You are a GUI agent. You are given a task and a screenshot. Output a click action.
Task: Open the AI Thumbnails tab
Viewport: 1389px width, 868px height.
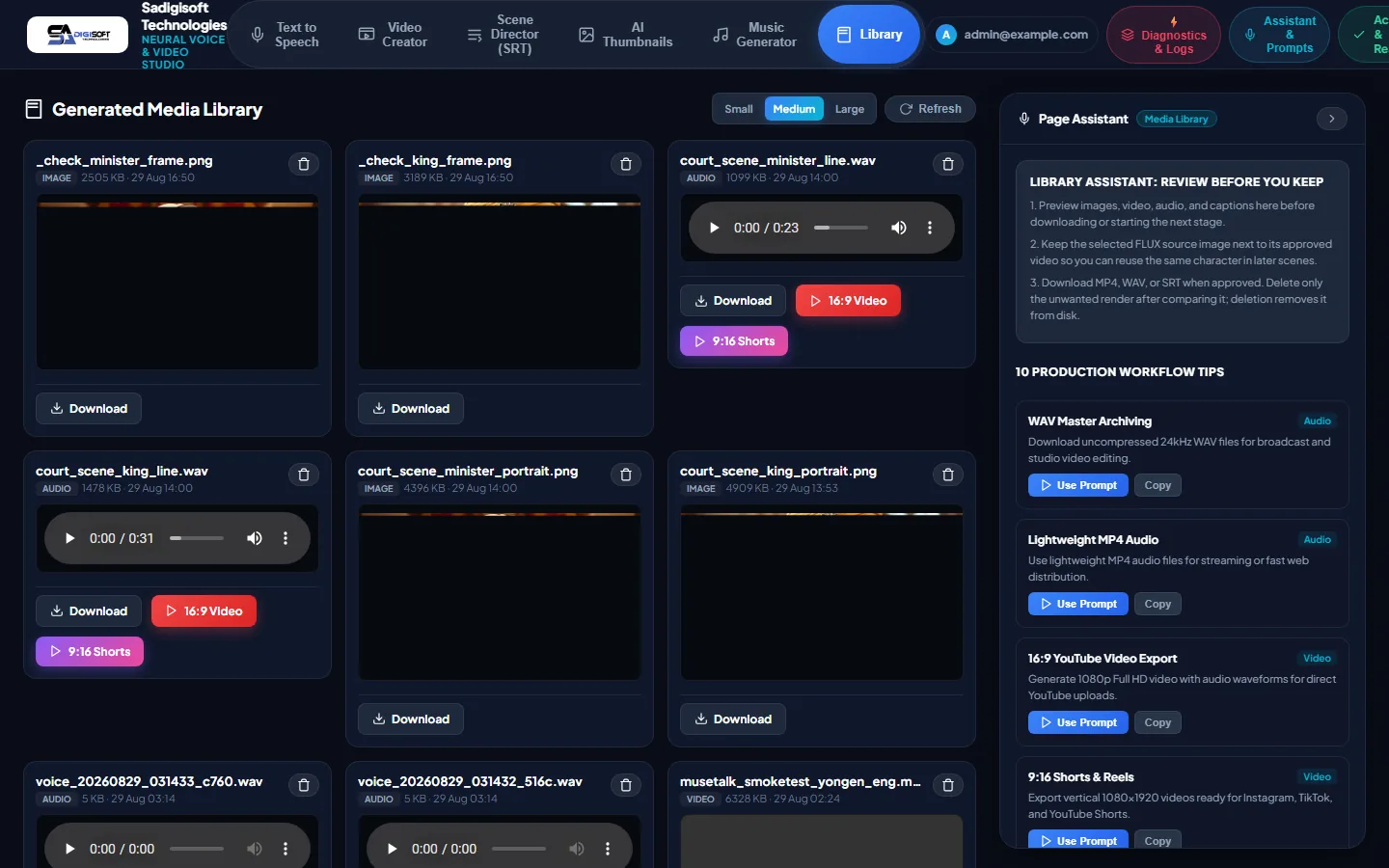pos(626,35)
